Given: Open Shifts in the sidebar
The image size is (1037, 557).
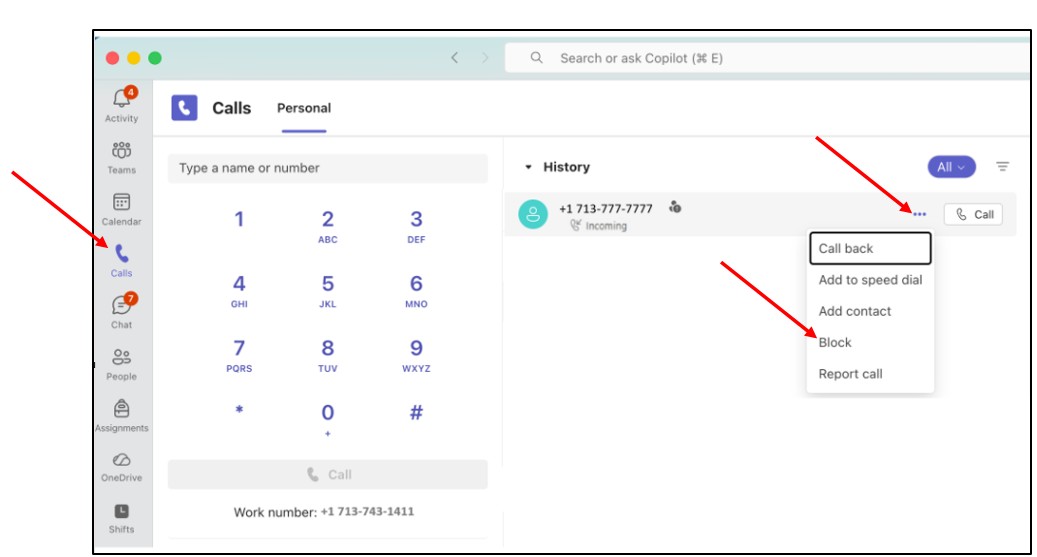Looking at the screenshot, I should pos(122,519).
